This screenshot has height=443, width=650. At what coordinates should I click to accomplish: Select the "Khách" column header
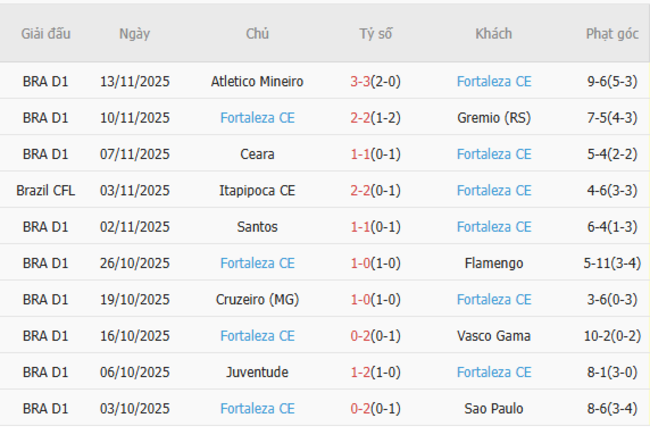(x=493, y=33)
